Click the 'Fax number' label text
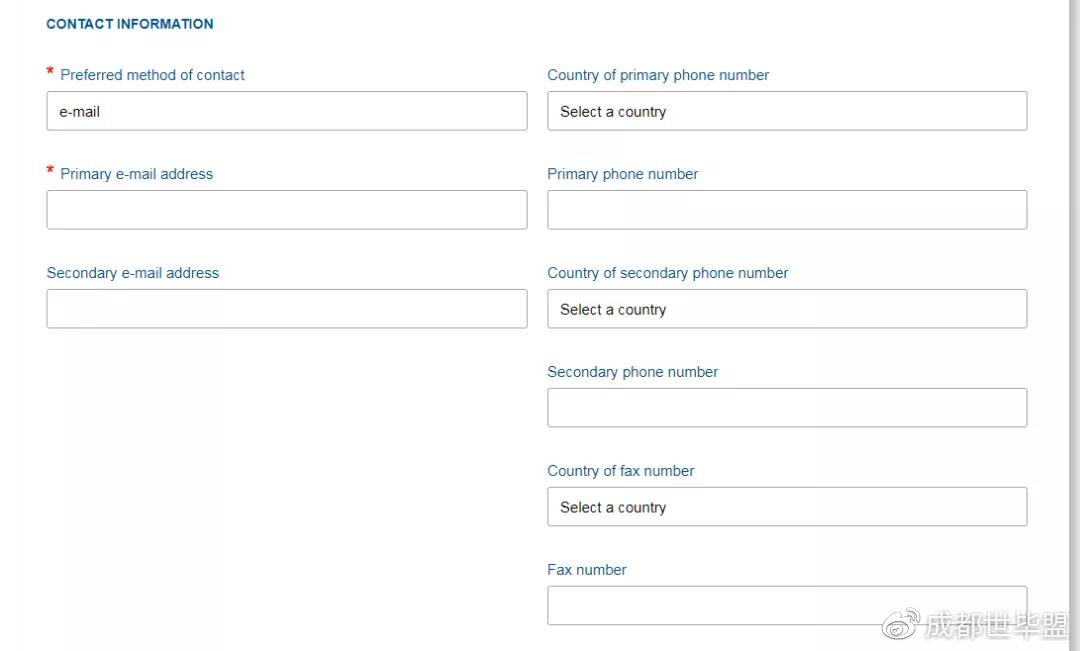This screenshot has width=1080, height=651. click(586, 570)
